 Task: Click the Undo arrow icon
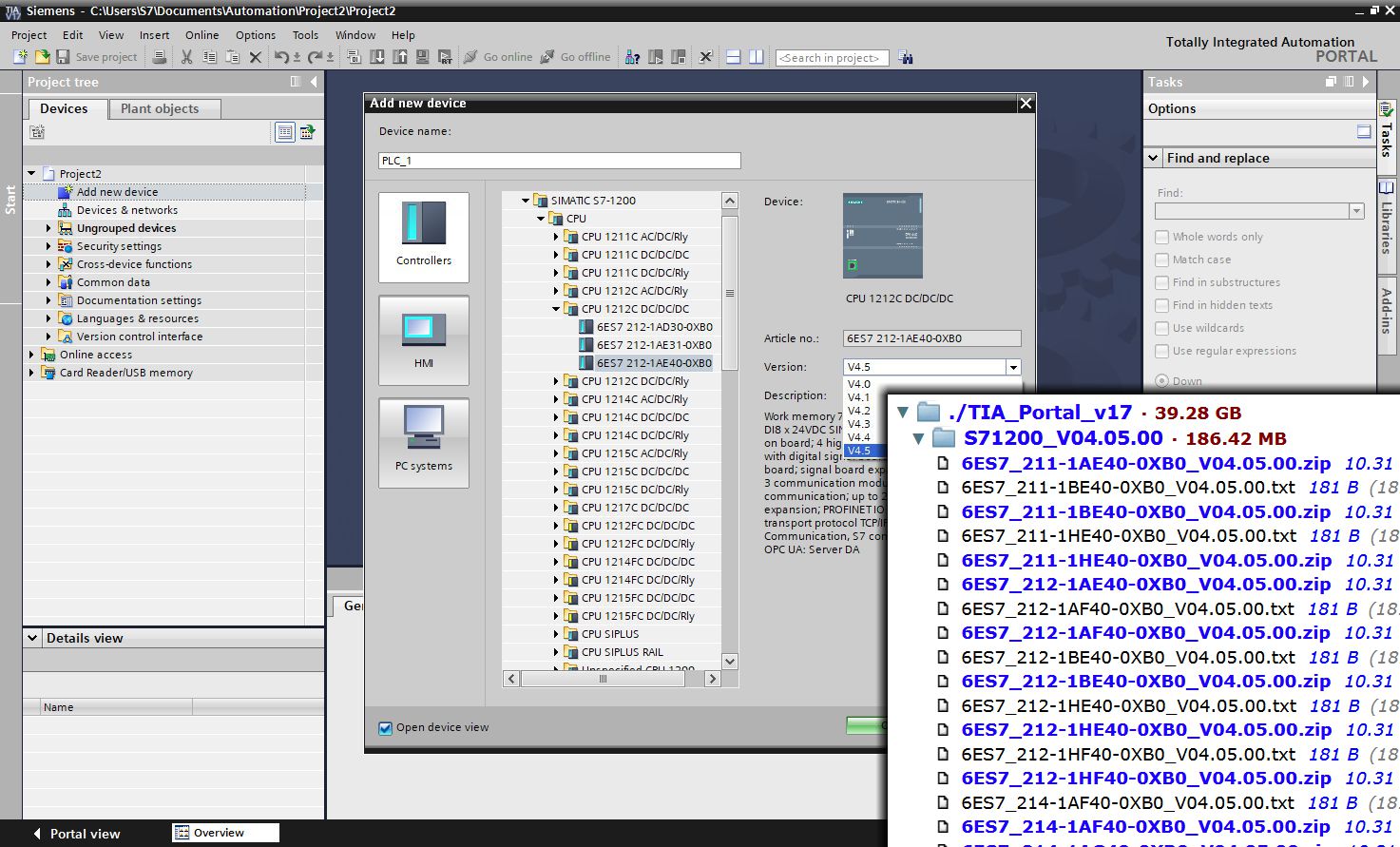pyautogui.click(x=281, y=57)
